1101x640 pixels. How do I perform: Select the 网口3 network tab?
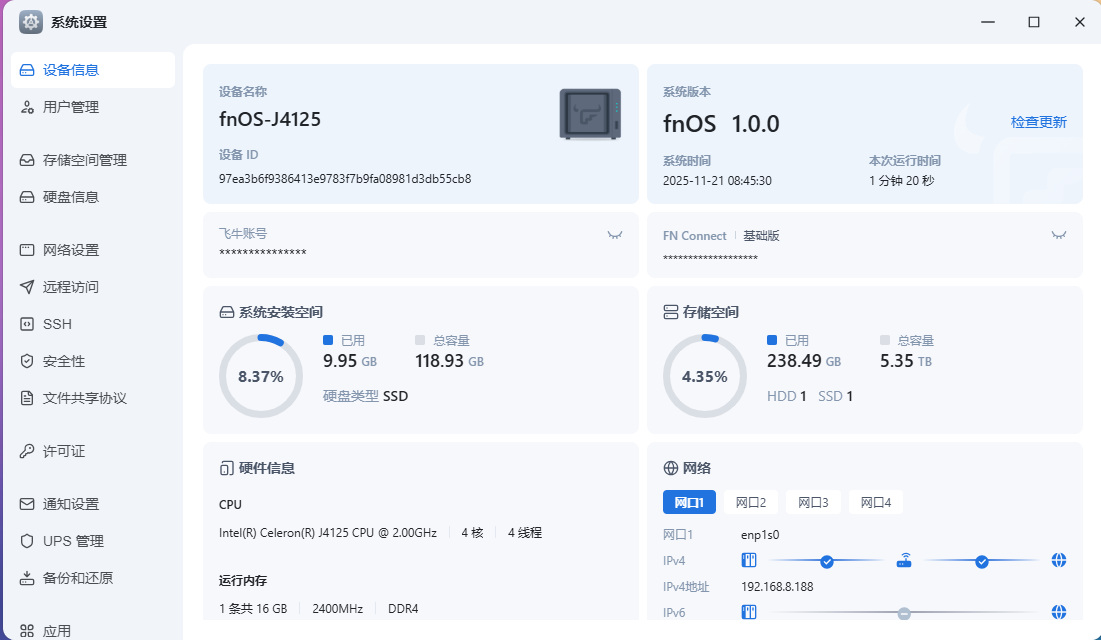click(x=813, y=502)
